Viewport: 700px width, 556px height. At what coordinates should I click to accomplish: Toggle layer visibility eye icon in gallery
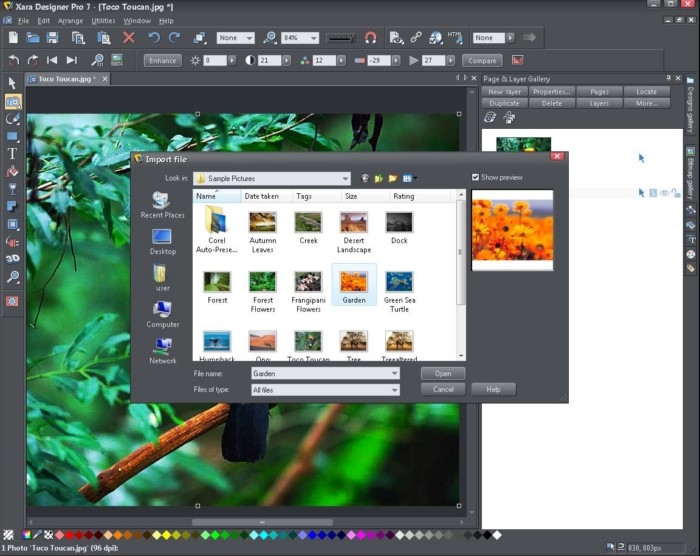coord(664,193)
